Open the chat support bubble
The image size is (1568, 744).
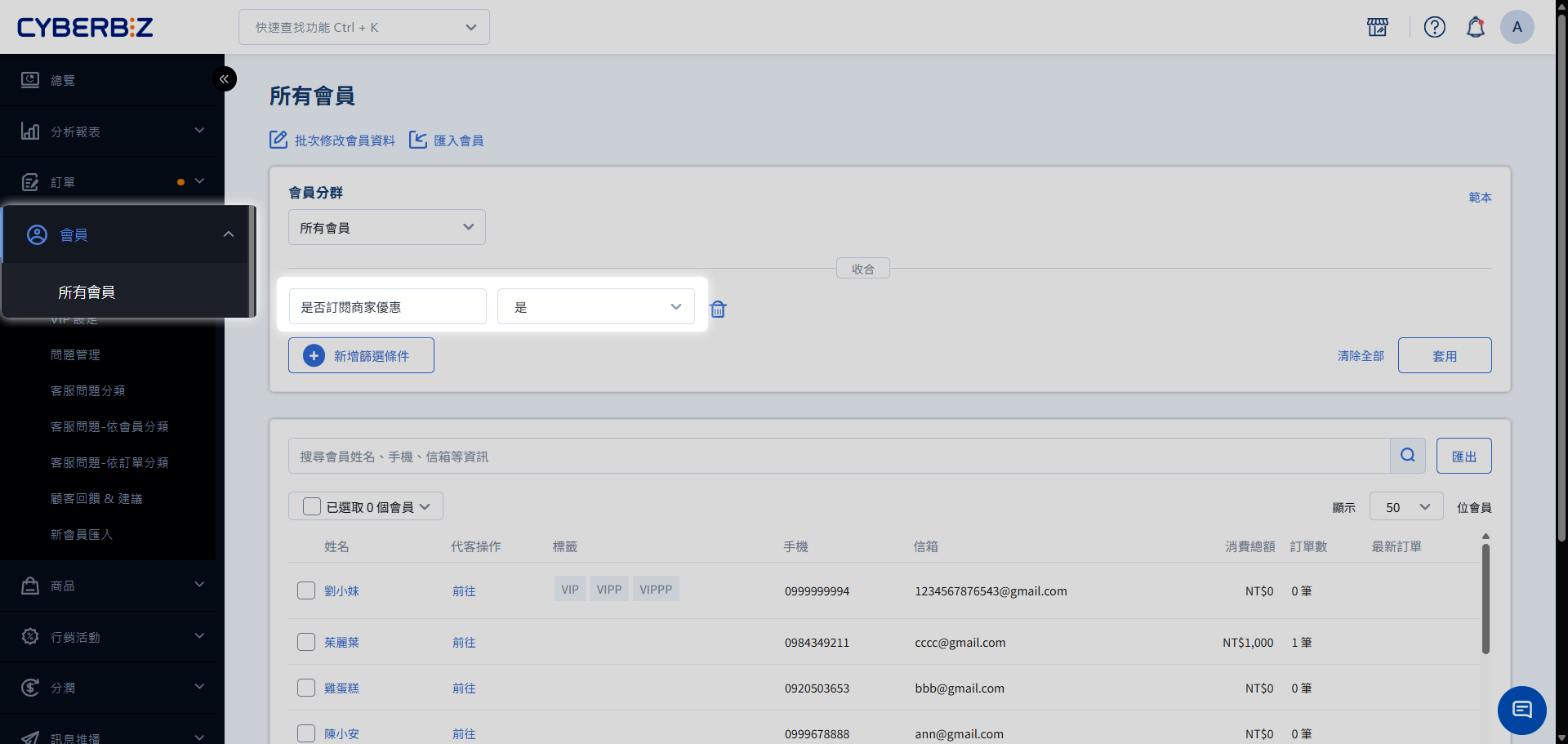(1521, 710)
